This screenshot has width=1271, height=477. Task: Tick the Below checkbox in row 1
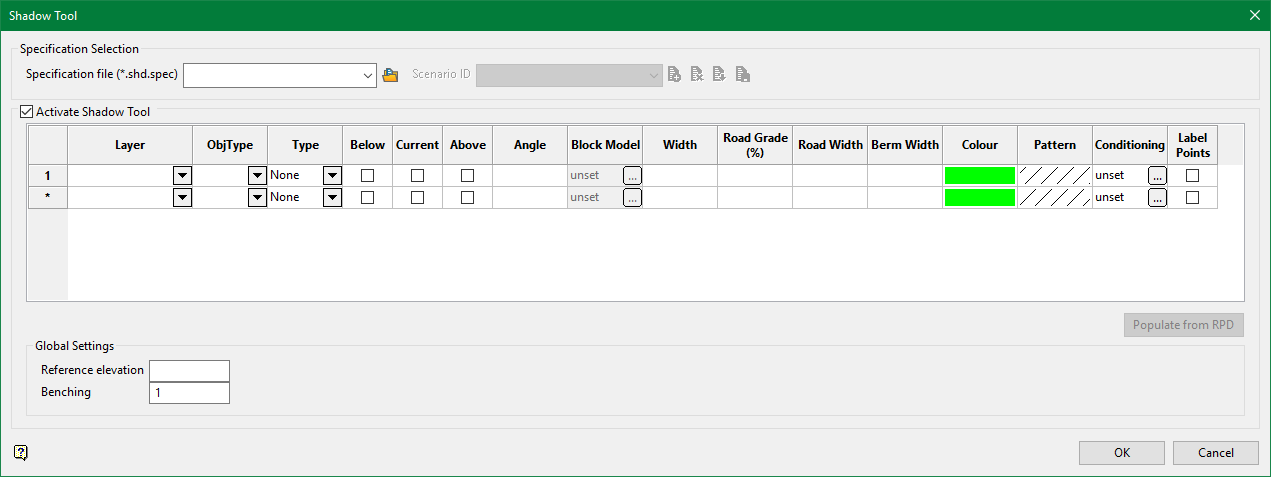[367, 175]
